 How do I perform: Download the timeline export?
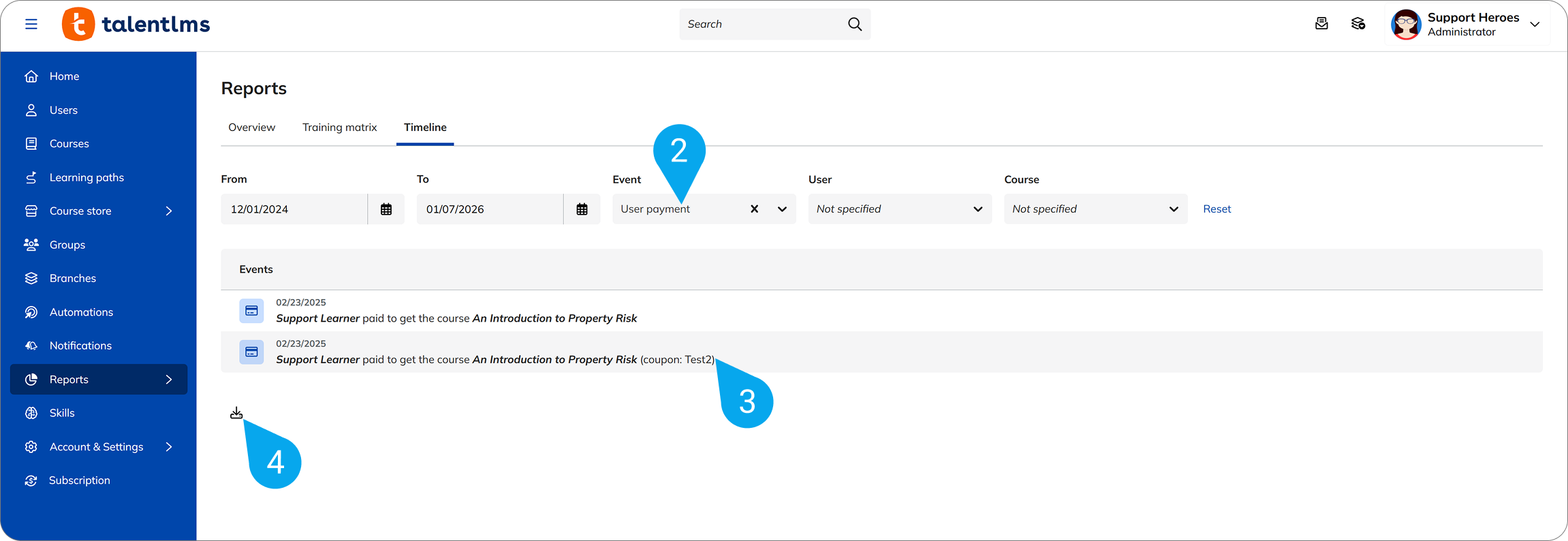(x=236, y=413)
